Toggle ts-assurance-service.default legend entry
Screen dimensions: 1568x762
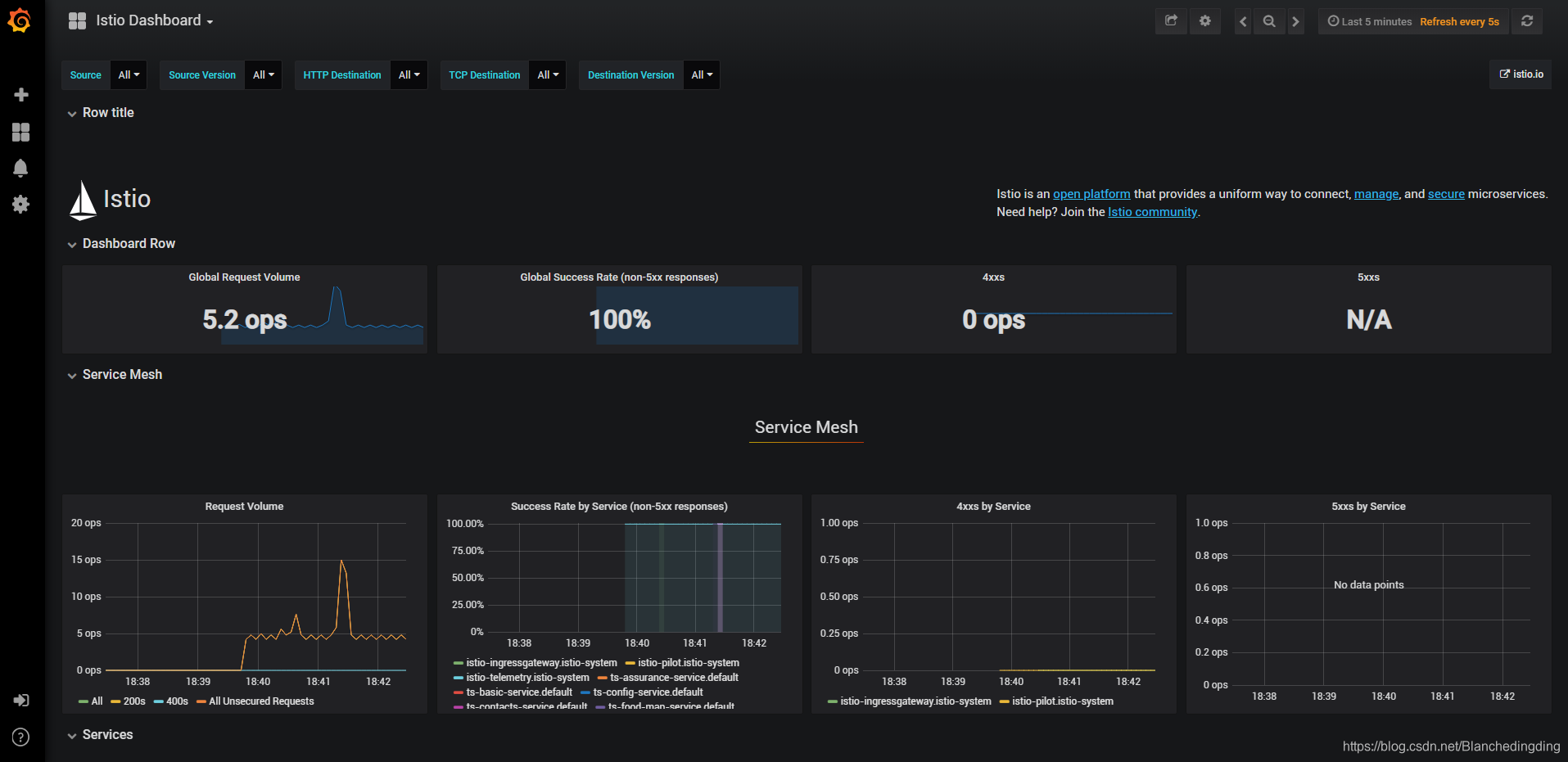coord(668,678)
